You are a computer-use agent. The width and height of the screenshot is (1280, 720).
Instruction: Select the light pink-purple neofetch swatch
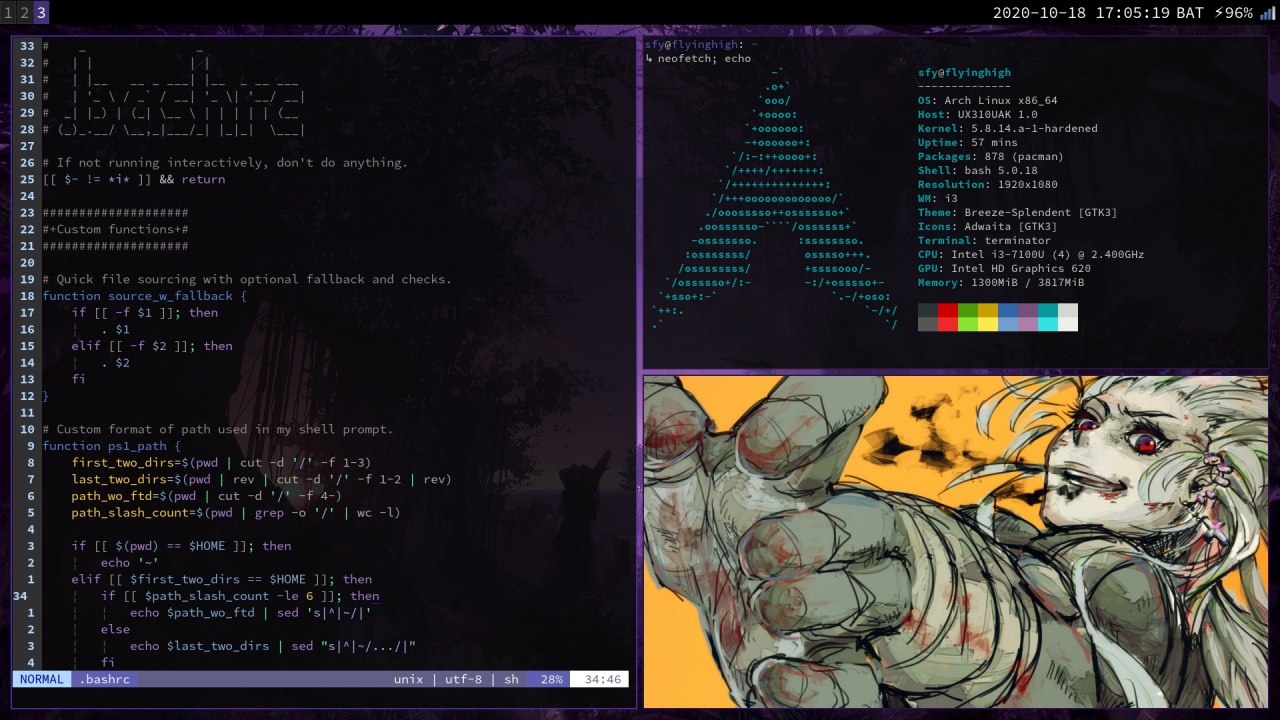point(1028,324)
